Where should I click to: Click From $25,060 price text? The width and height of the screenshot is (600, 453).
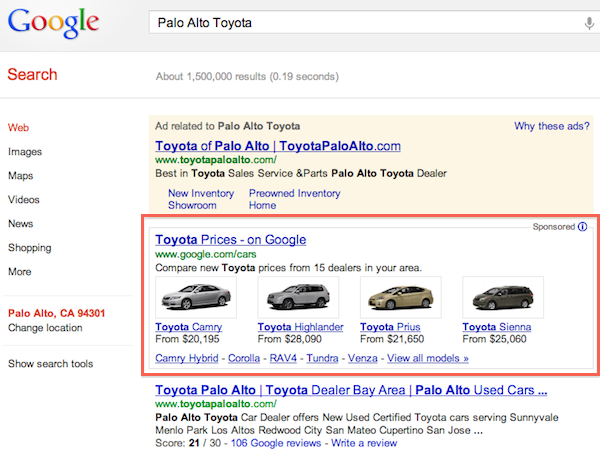tap(494, 339)
